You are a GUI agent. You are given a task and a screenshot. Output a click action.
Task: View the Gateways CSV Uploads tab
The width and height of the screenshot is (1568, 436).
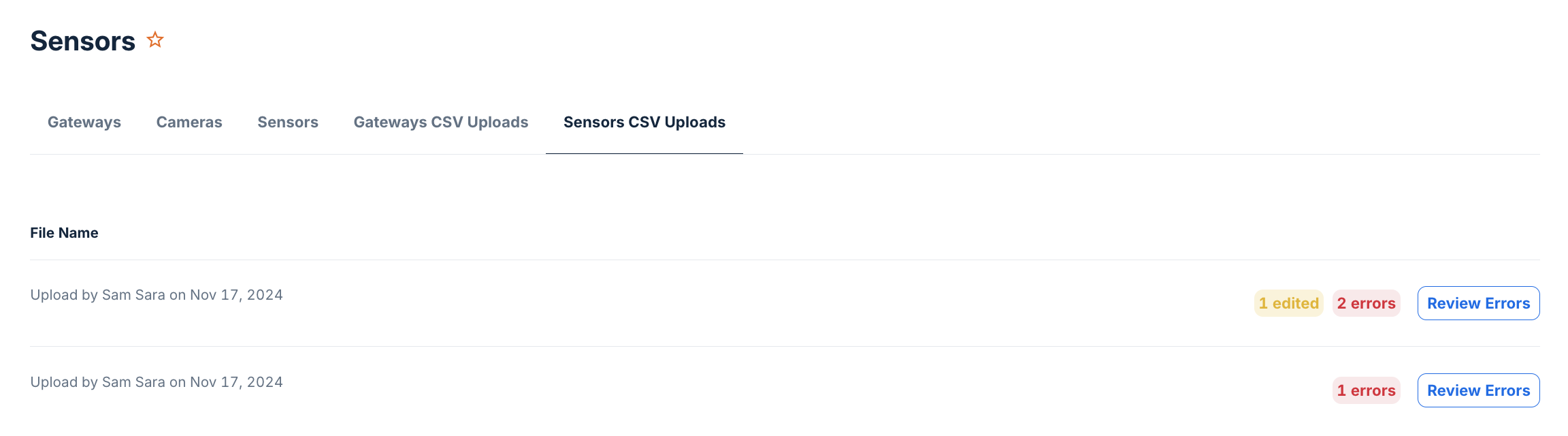click(x=440, y=123)
